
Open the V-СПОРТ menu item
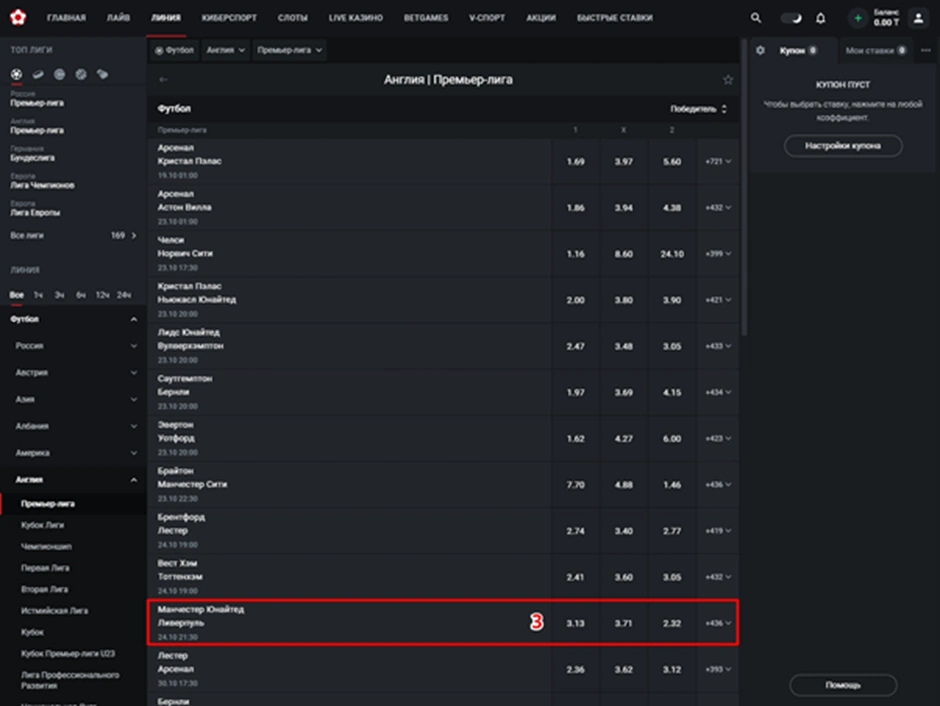click(487, 18)
